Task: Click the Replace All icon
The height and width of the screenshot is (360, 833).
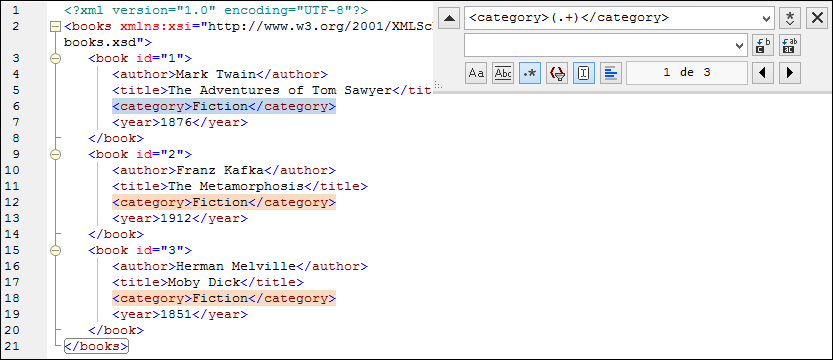Action: [790, 45]
